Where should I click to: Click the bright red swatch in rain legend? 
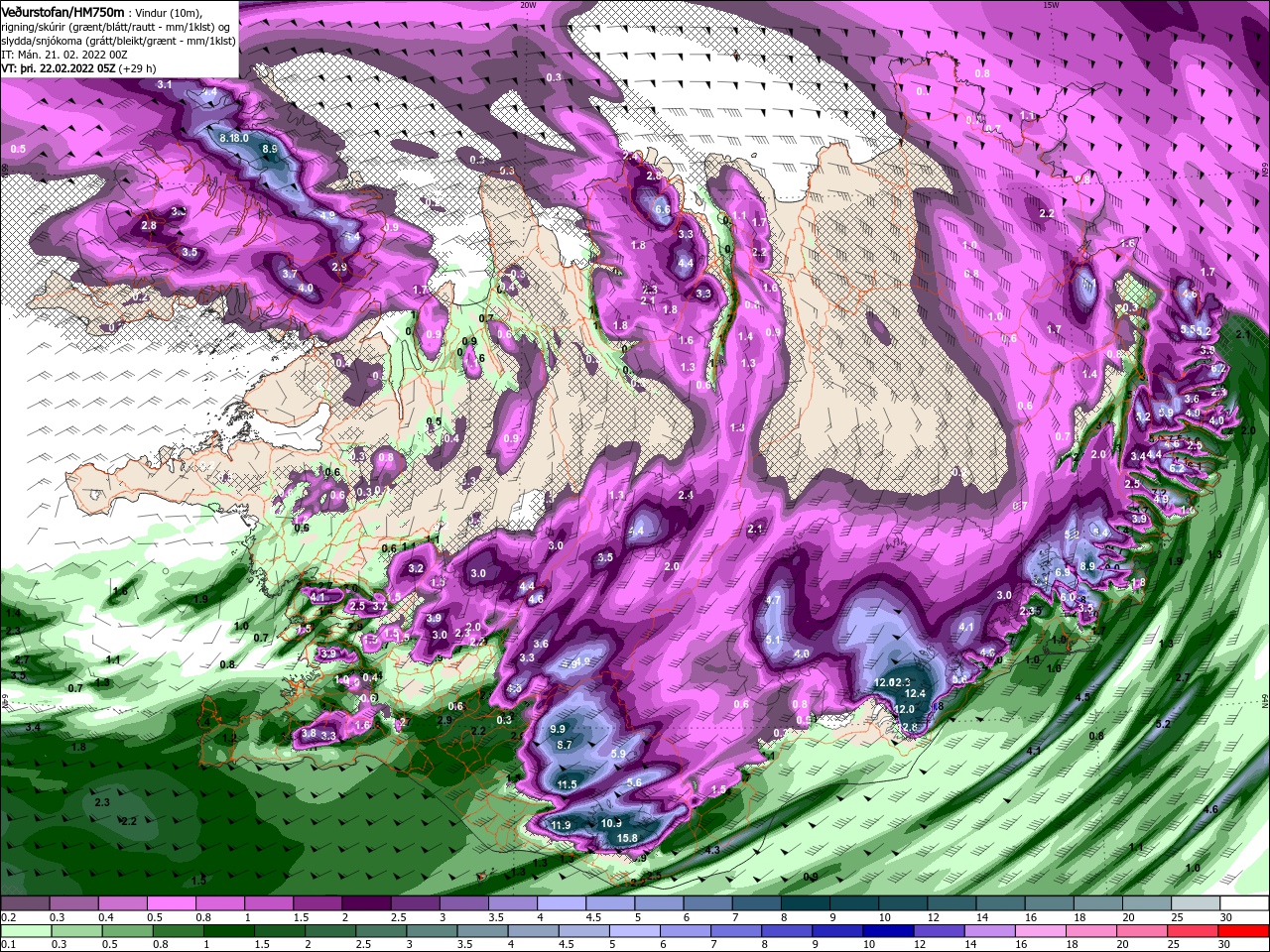tap(1244, 931)
